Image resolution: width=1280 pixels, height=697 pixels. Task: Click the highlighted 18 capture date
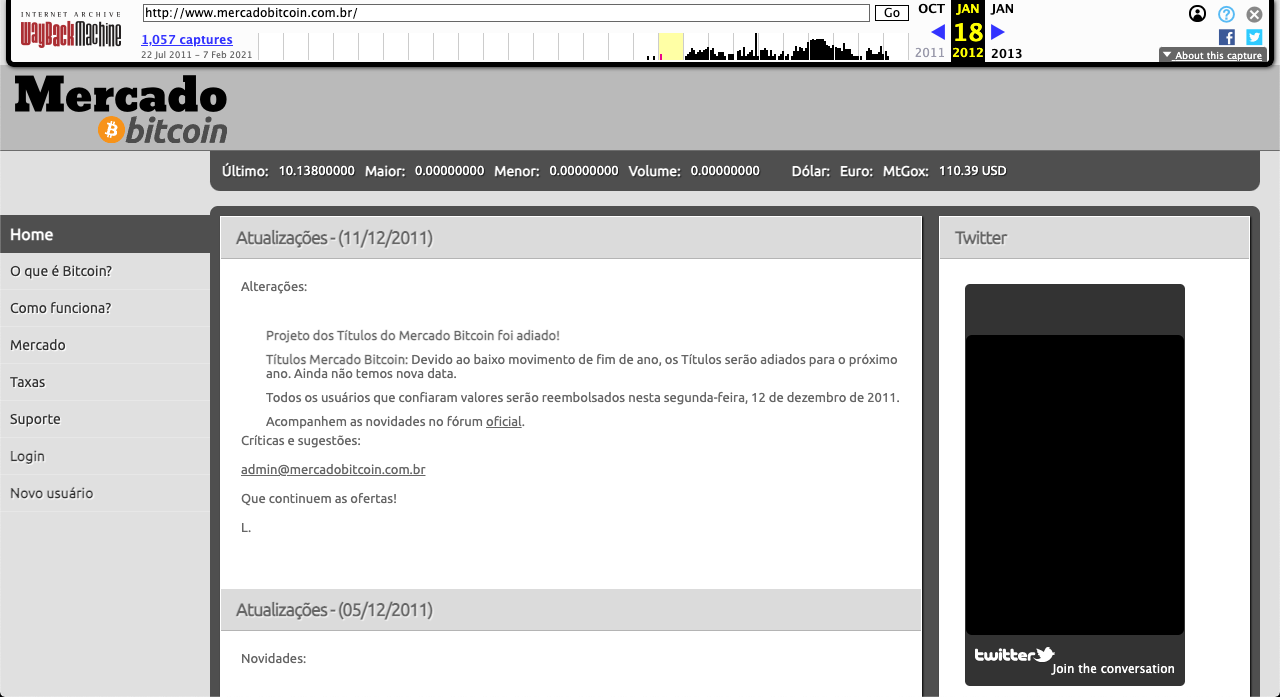pyautogui.click(x=968, y=32)
